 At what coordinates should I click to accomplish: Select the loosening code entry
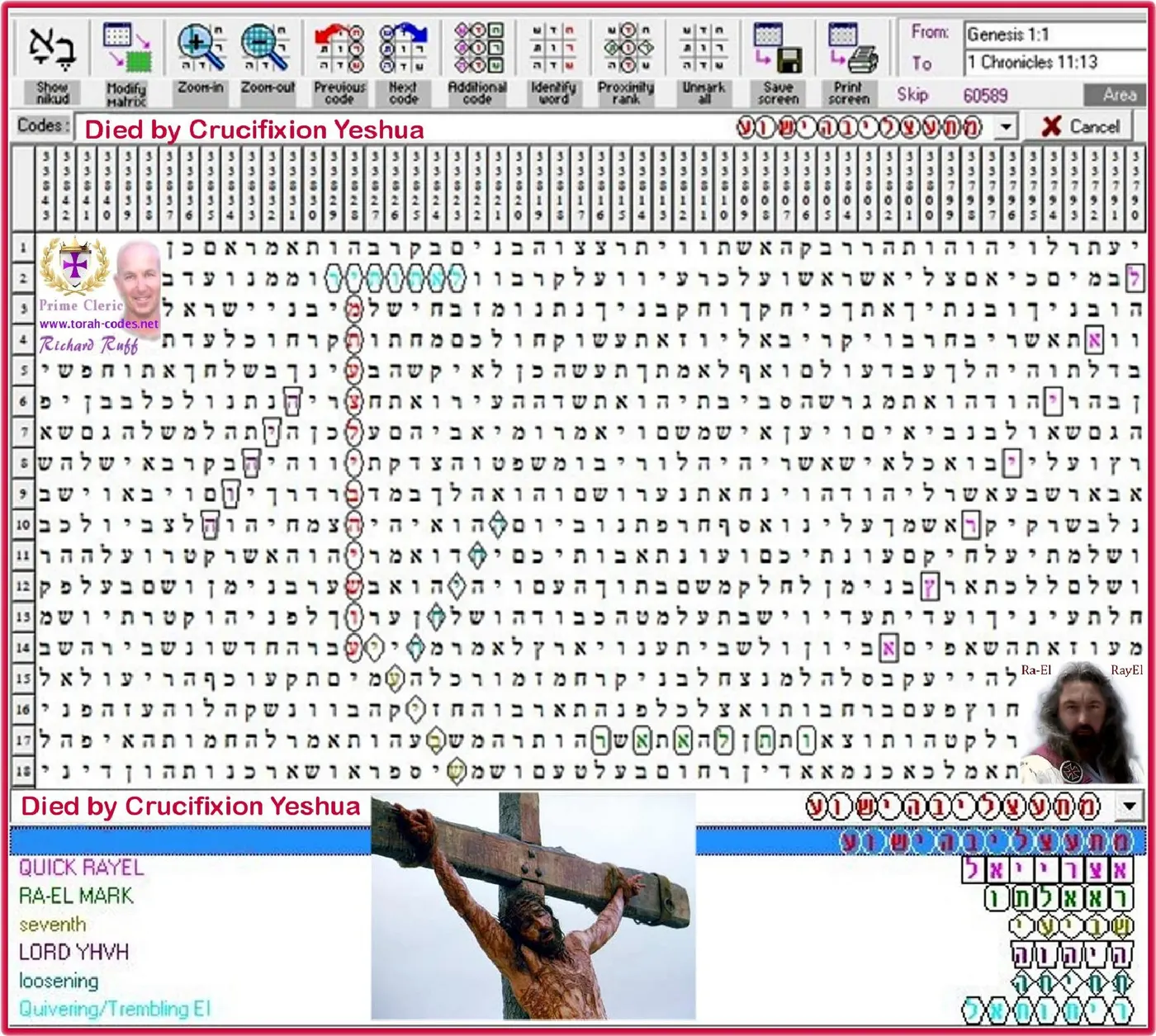pyautogui.click(x=59, y=981)
